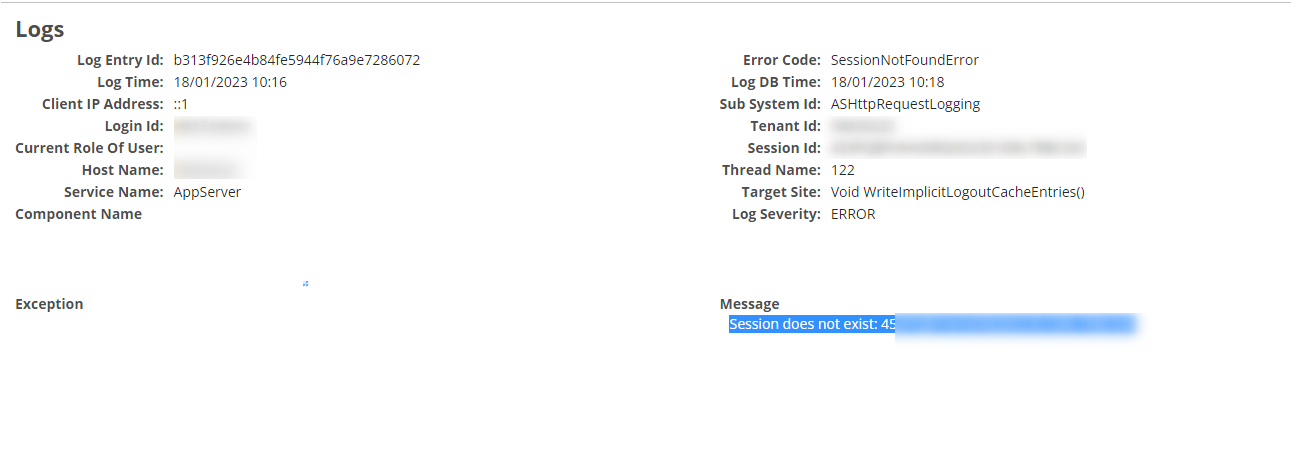Select the Log Entry Id hash value
This screenshot has width=1291, height=462.
(297, 60)
